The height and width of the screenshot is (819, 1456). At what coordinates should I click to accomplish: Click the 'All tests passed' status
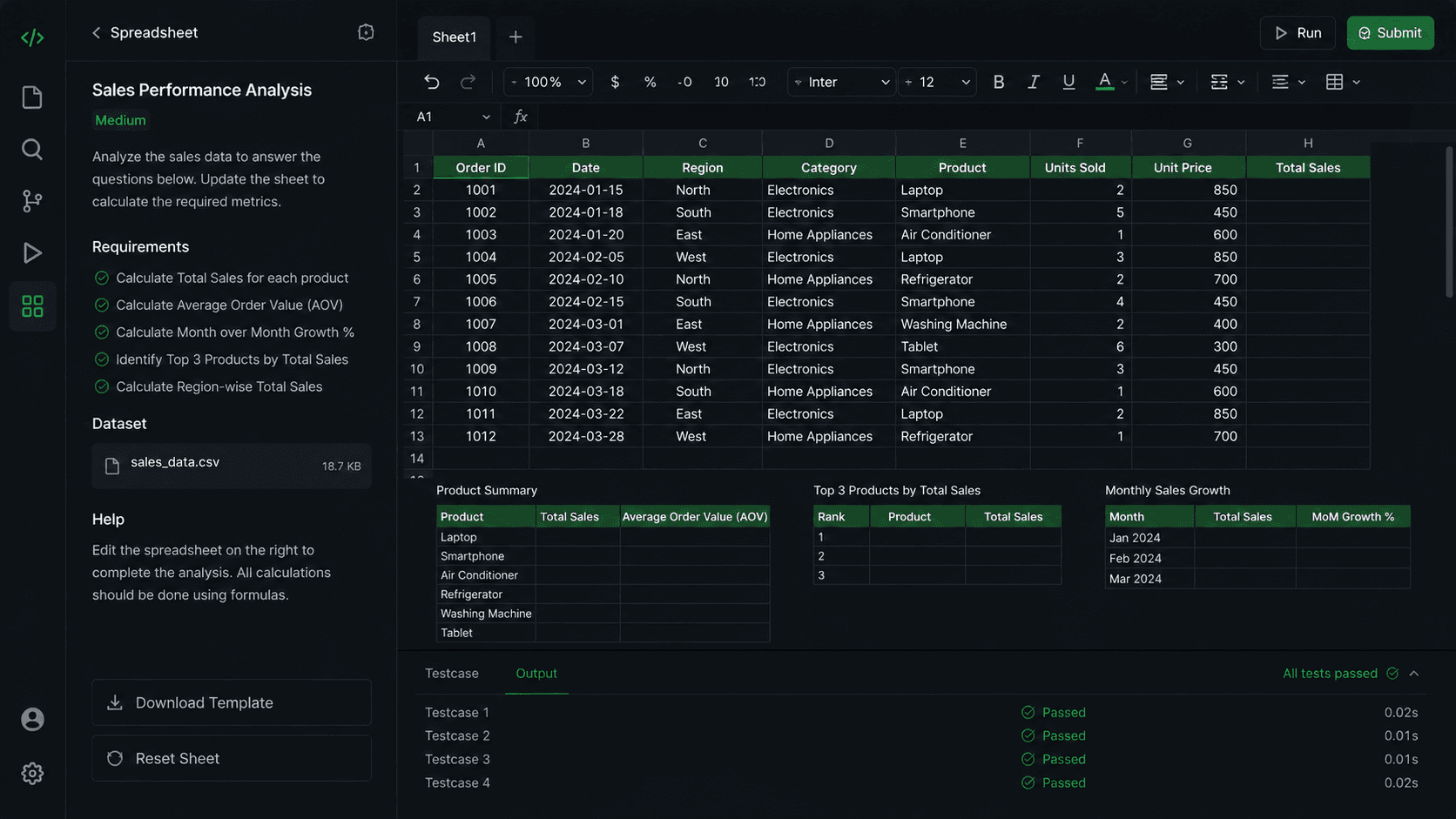click(1340, 674)
